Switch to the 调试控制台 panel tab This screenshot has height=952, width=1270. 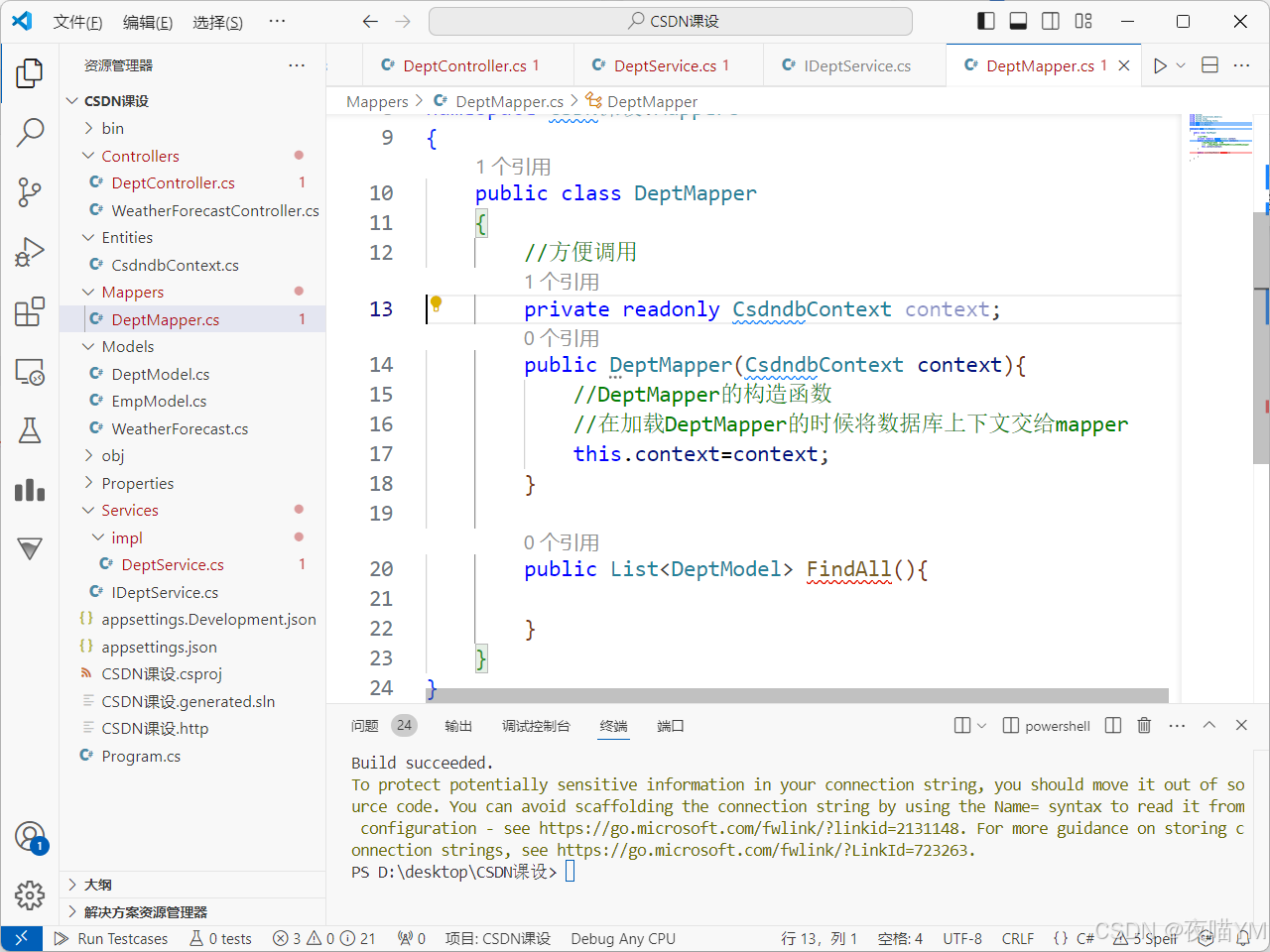coord(536,726)
